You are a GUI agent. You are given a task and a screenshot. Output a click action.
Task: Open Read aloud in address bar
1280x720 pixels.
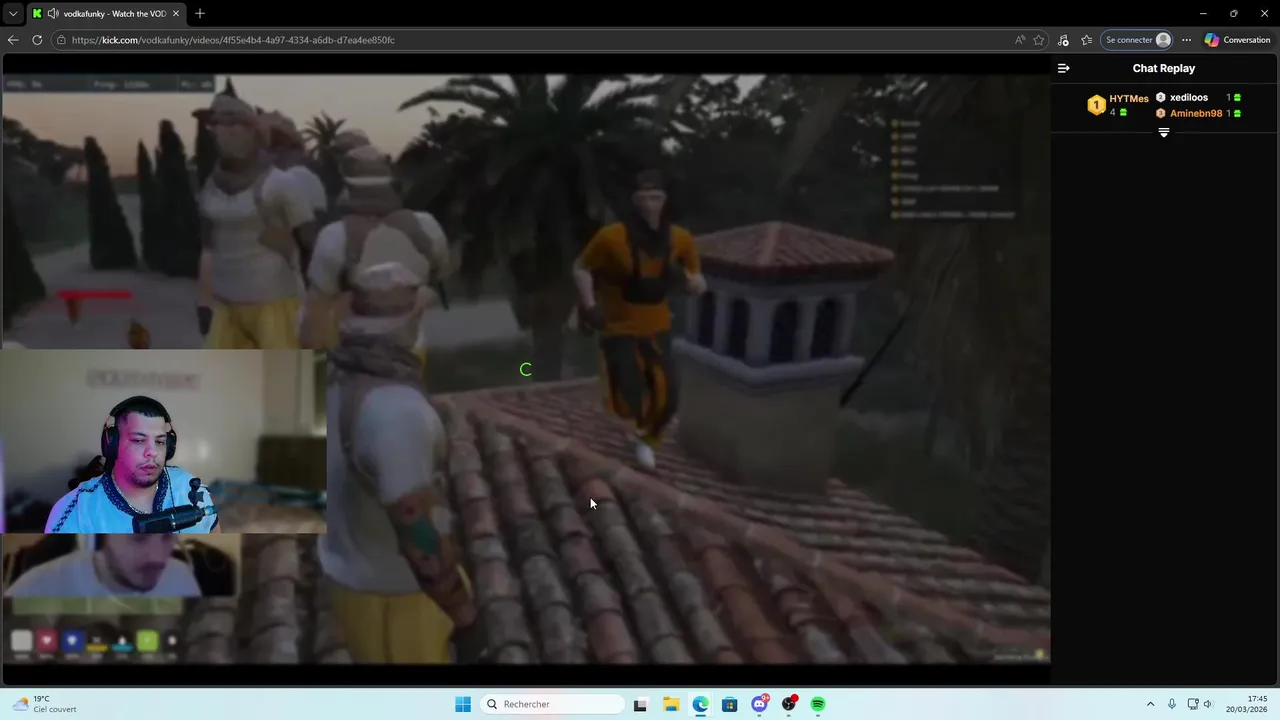(x=1019, y=40)
